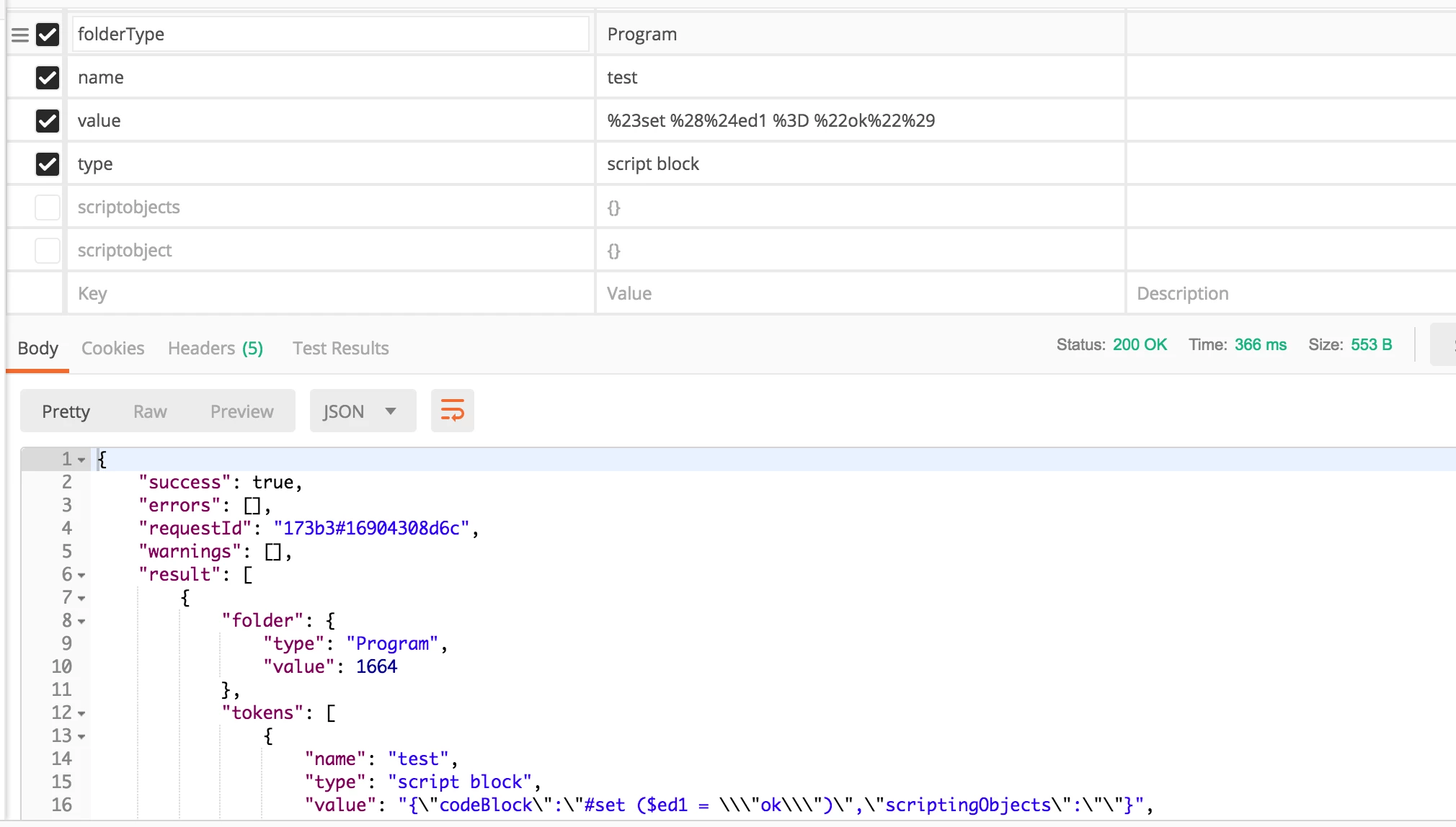The height and width of the screenshot is (827, 1456).
Task: Collapse the result array at line 6
Action: 81,575
